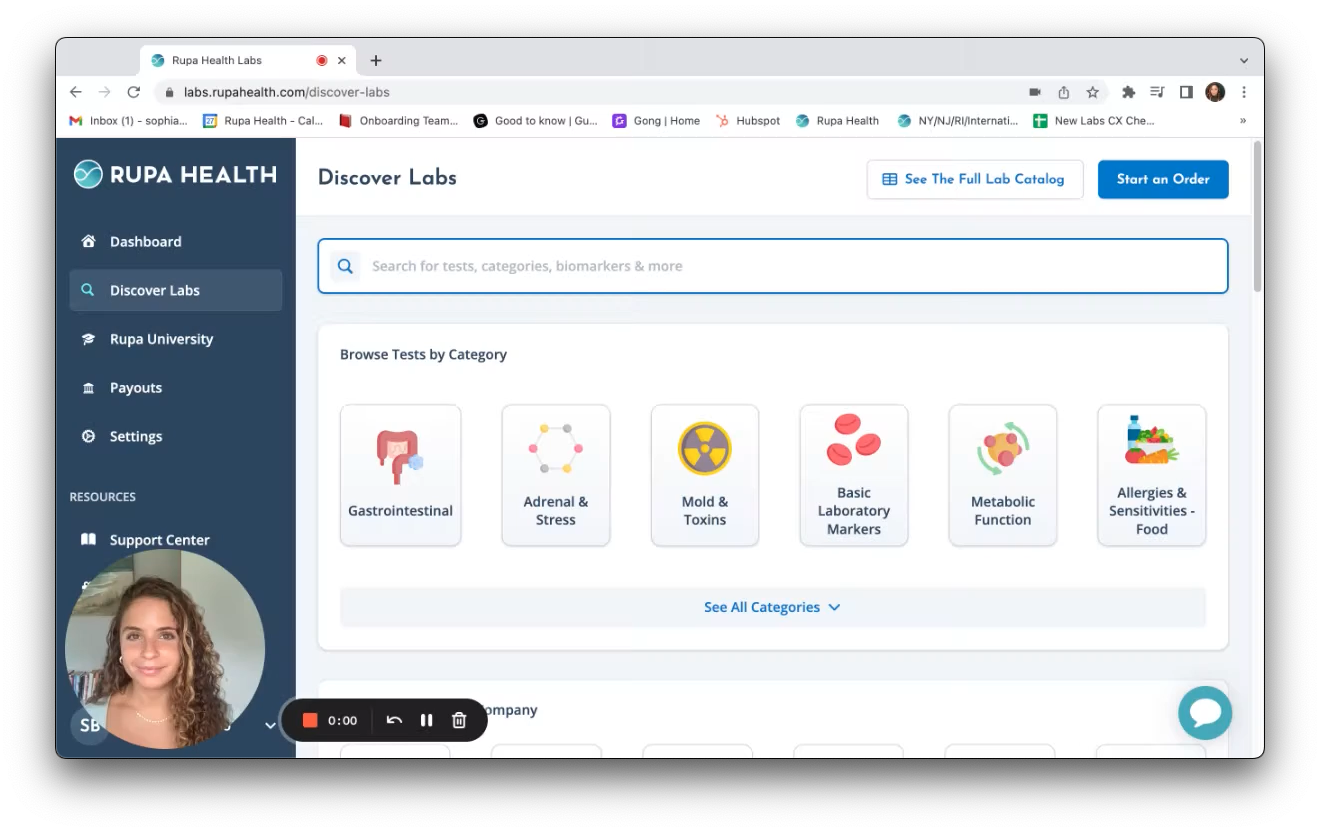
Task: Start an Order
Action: point(1163,179)
